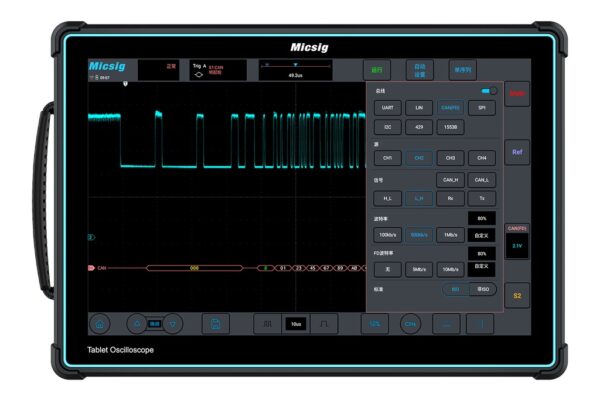Select UART bus type
Viewport: 600px width, 400px height.
[388, 108]
